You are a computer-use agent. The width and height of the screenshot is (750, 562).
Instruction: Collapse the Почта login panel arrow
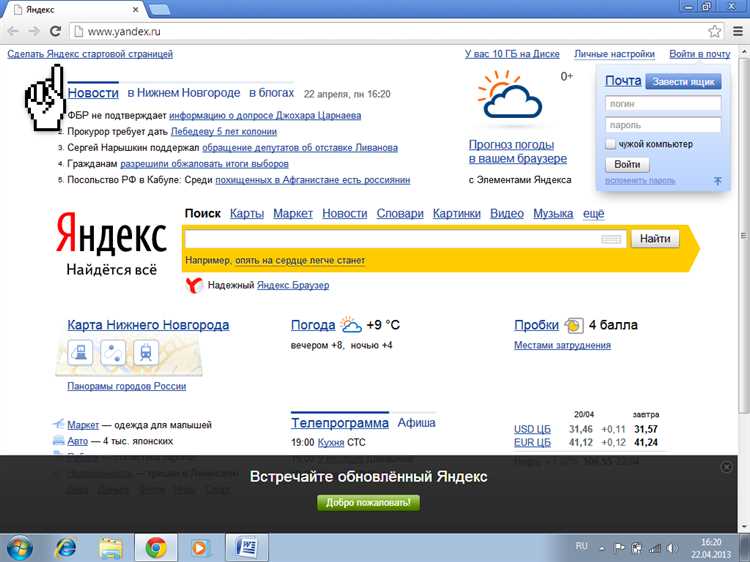coord(717,181)
